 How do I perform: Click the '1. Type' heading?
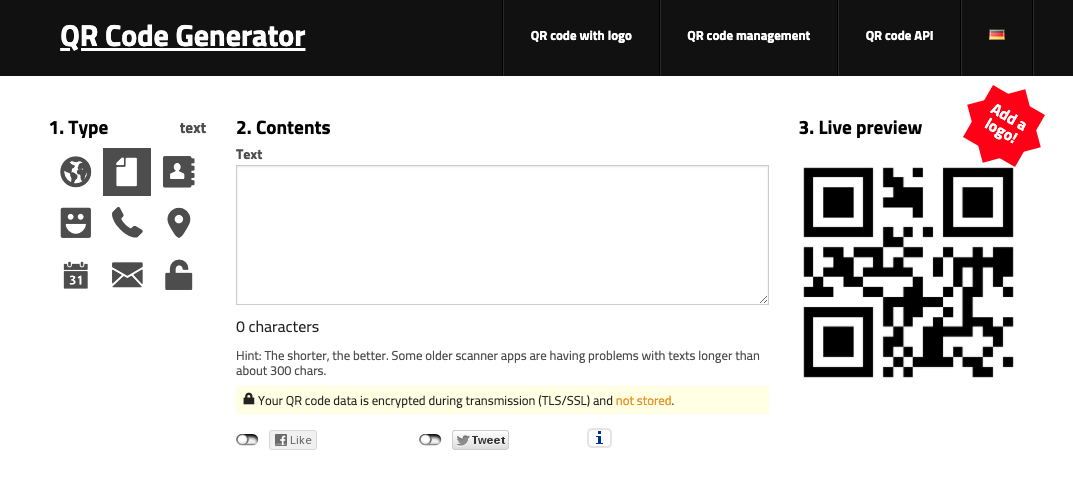click(x=79, y=128)
